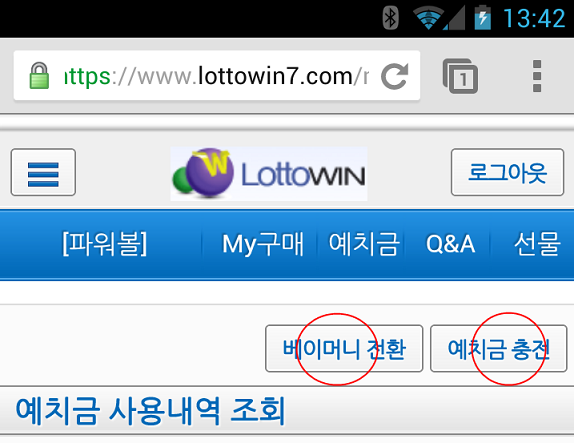Viewport: 574px width, 443px height.
Task: Open the 선물 menu item
Action: click(537, 244)
